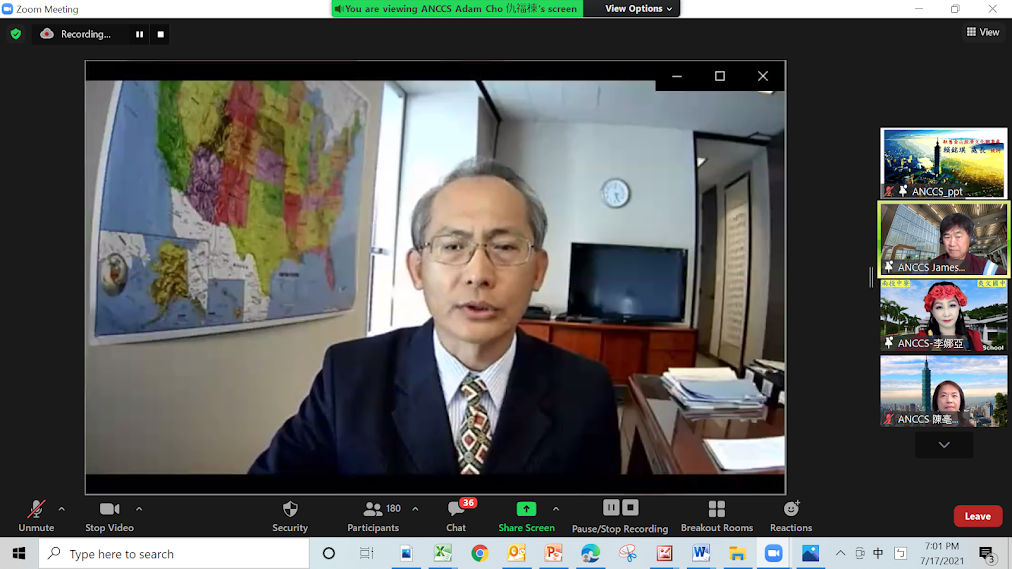Screen dimensions: 1012x569
Task: Open the Participants panel
Action: (373, 516)
